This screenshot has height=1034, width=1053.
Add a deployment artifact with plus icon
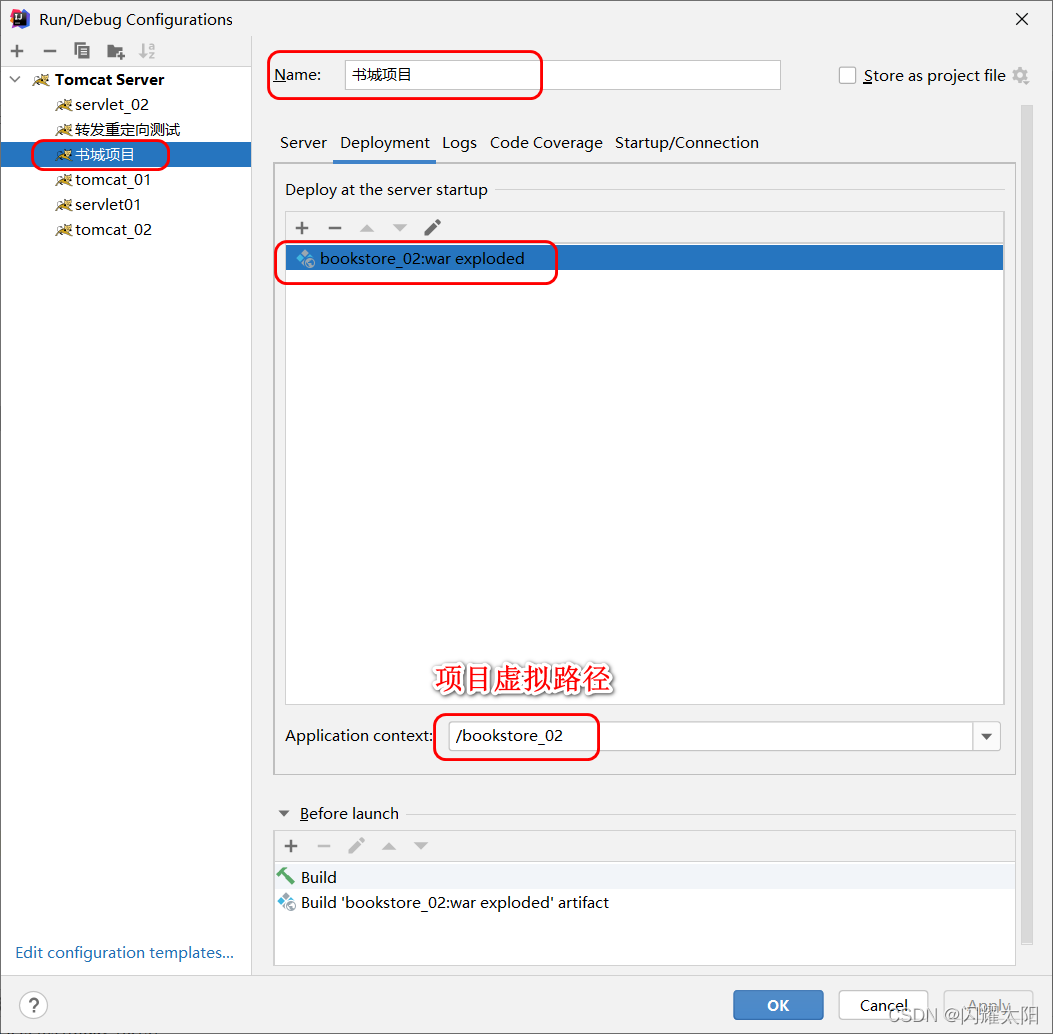(x=302, y=228)
